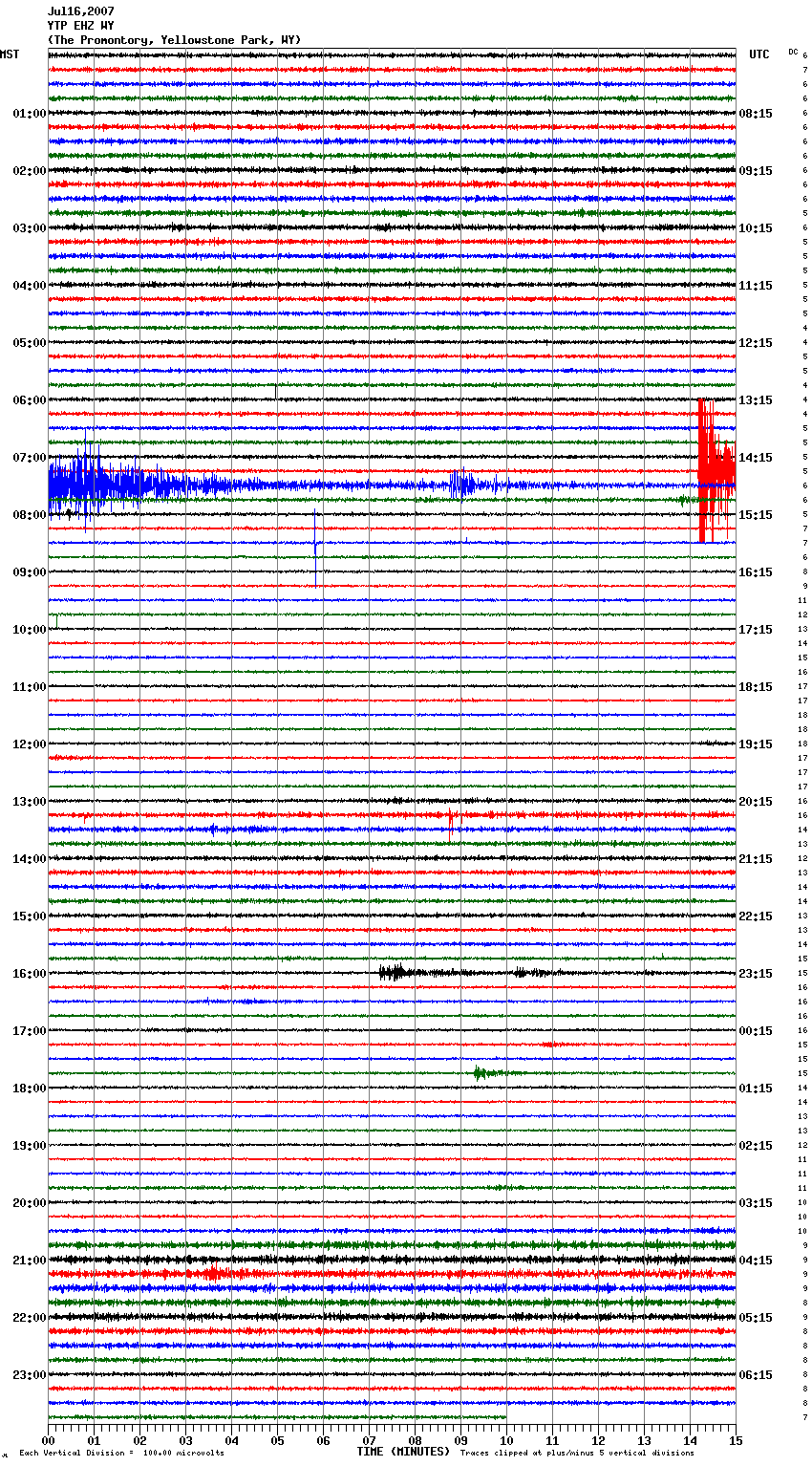The width and height of the screenshot is (812, 1466).
Task: Click the TIME (MINUTES) axis title
Action: 403,1452
